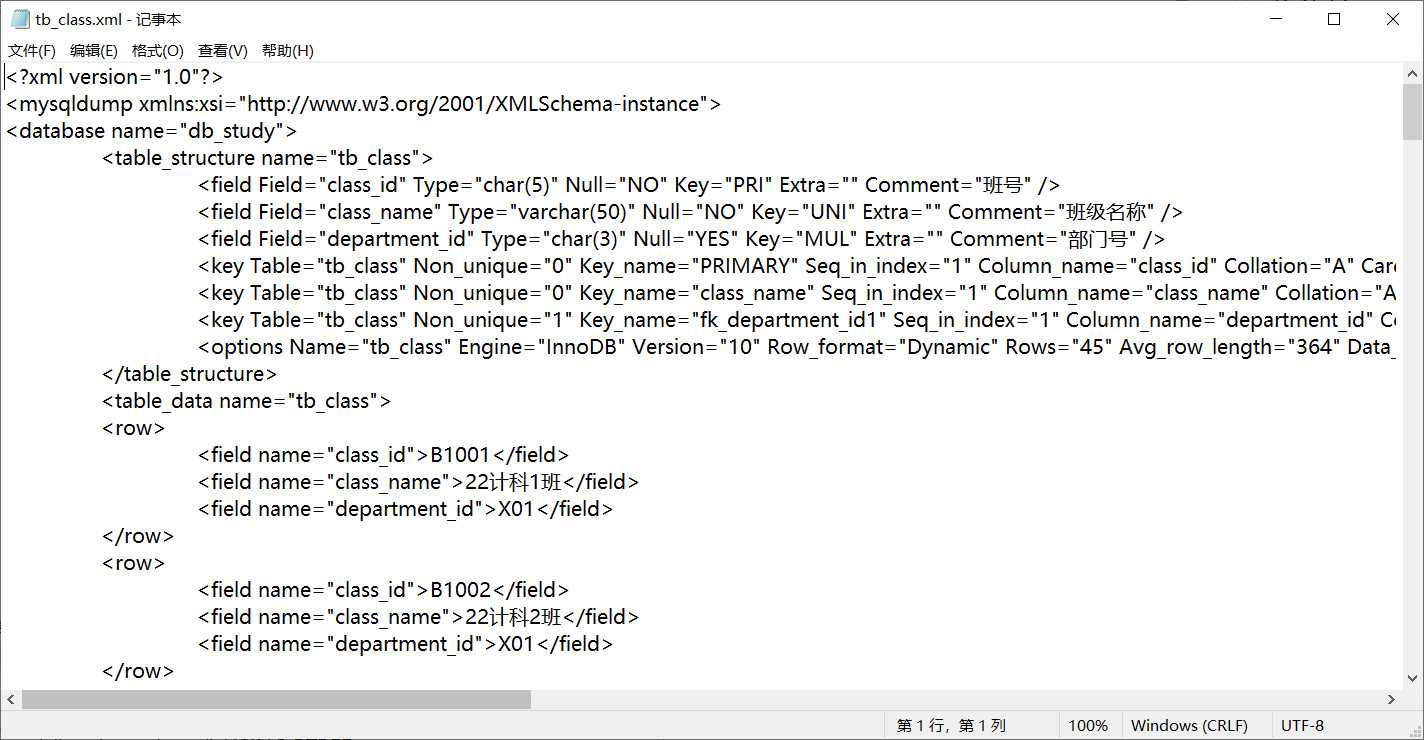Screen dimensions: 1424x740
Task: Click the class_id B1001 field line
Action: (x=384, y=455)
